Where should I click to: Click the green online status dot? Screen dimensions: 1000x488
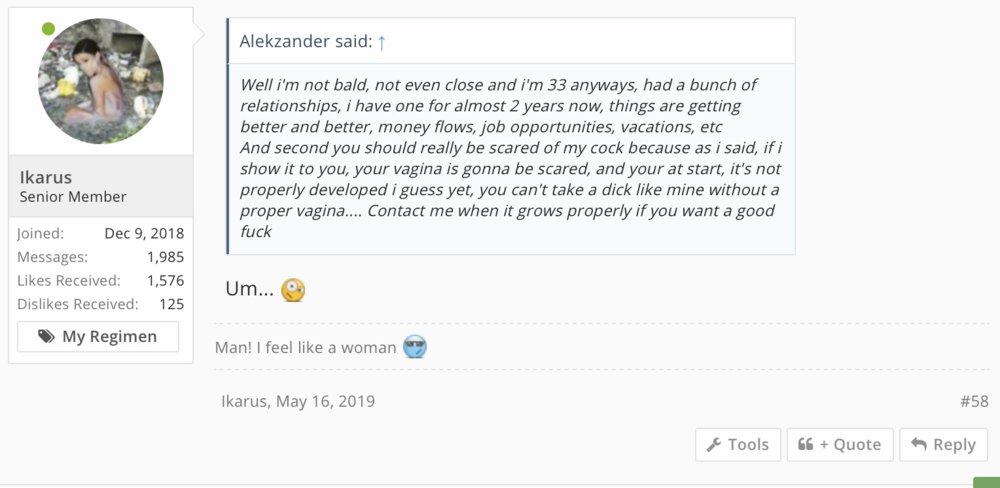(48, 29)
